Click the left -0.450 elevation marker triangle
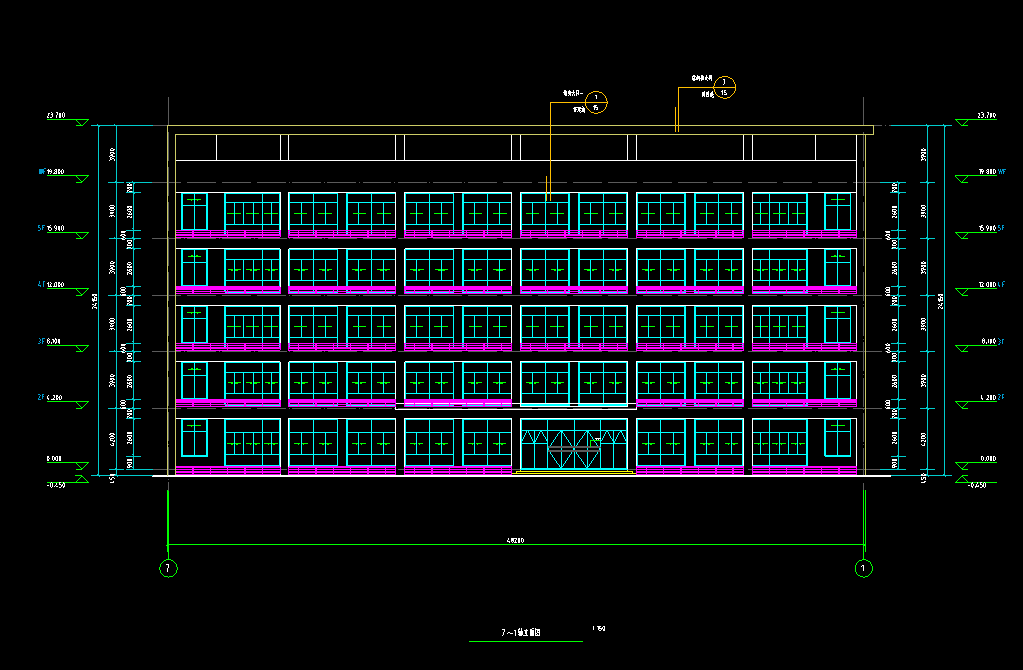This screenshot has height=670, width=1023. pos(82,481)
